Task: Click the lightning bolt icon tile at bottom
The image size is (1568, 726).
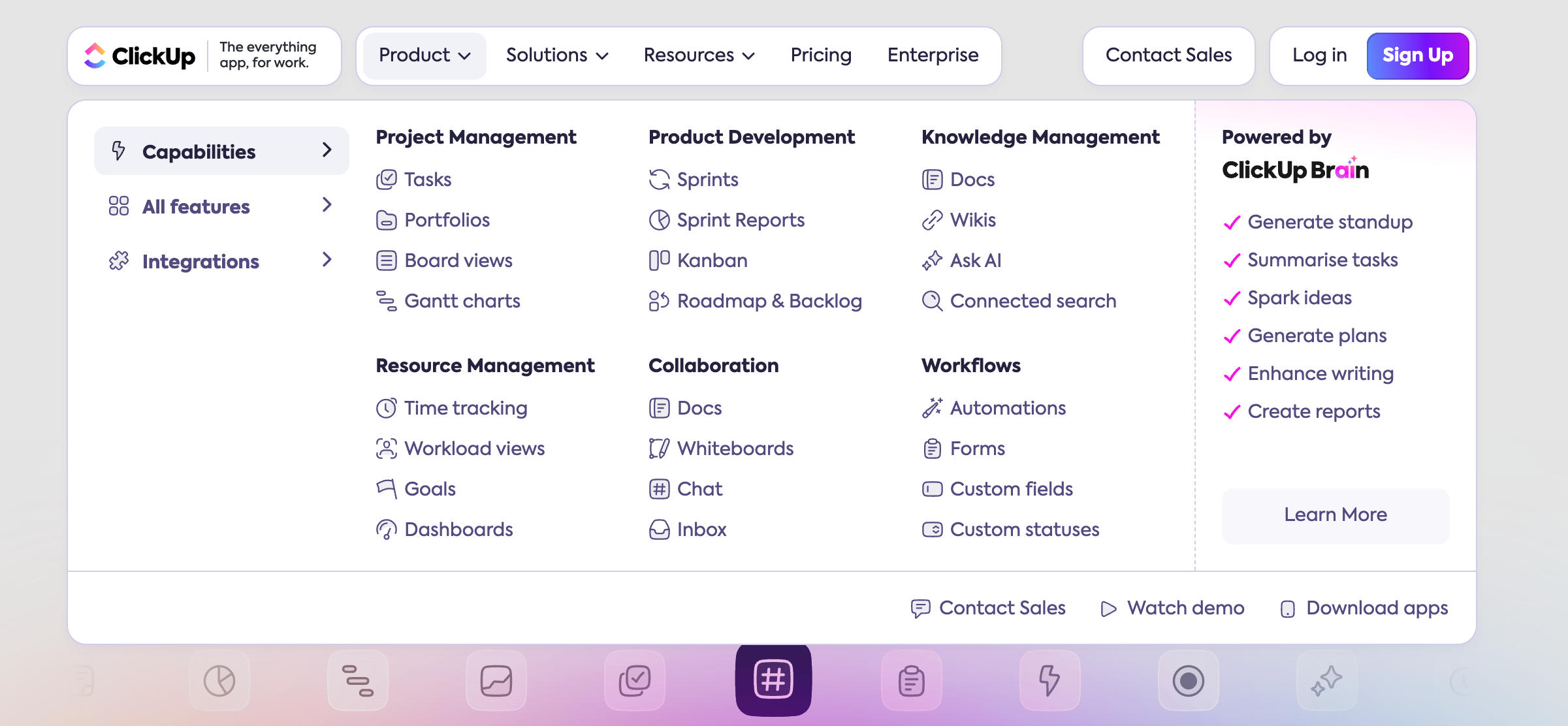Action: (x=1049, y=681)
